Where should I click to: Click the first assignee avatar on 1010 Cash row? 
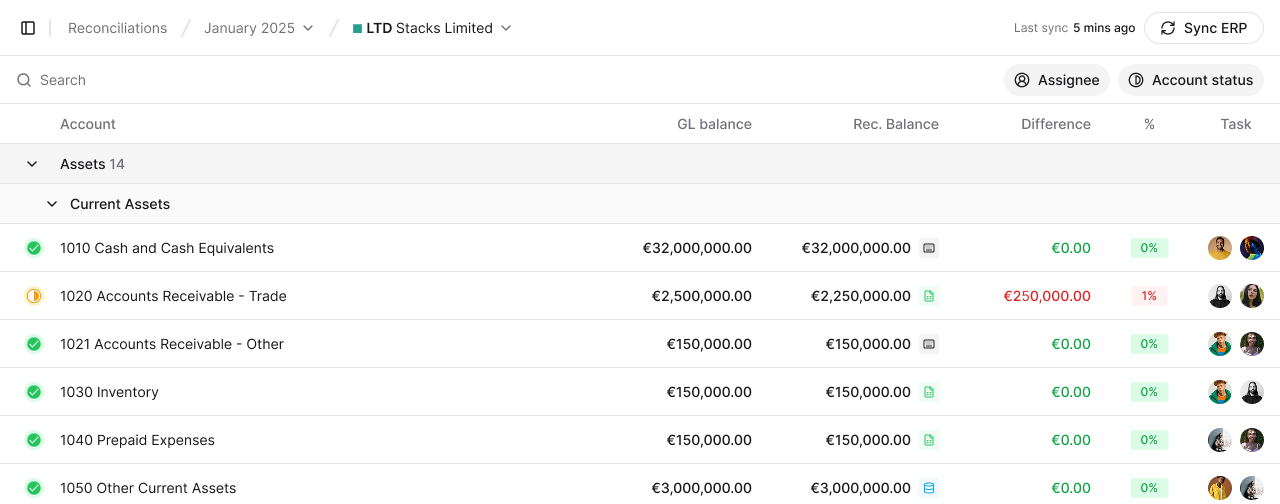pyautogui.click(x=1219, y=248)
